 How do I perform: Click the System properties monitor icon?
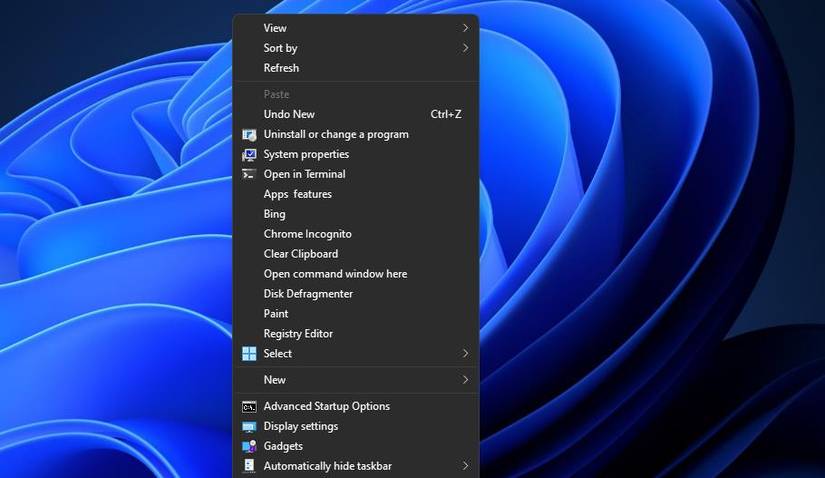(249, 155)
